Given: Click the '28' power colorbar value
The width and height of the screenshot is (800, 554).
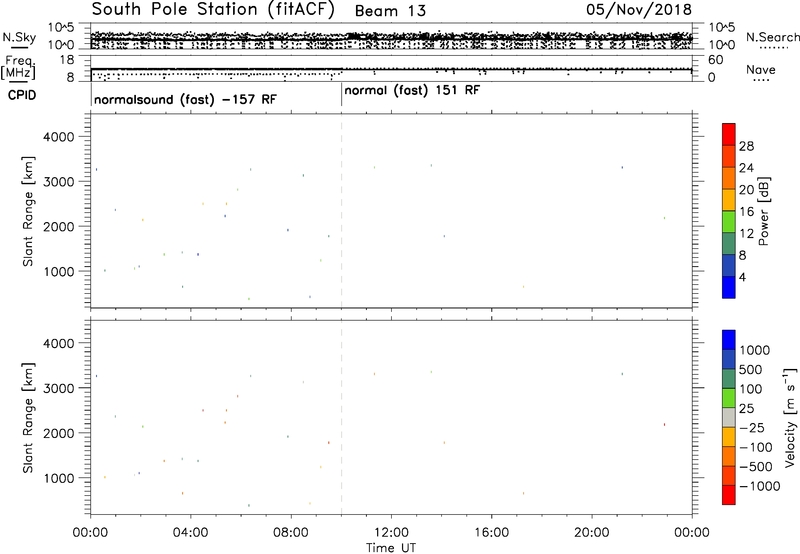Looking at the screenshot, I should click(746, 146).
